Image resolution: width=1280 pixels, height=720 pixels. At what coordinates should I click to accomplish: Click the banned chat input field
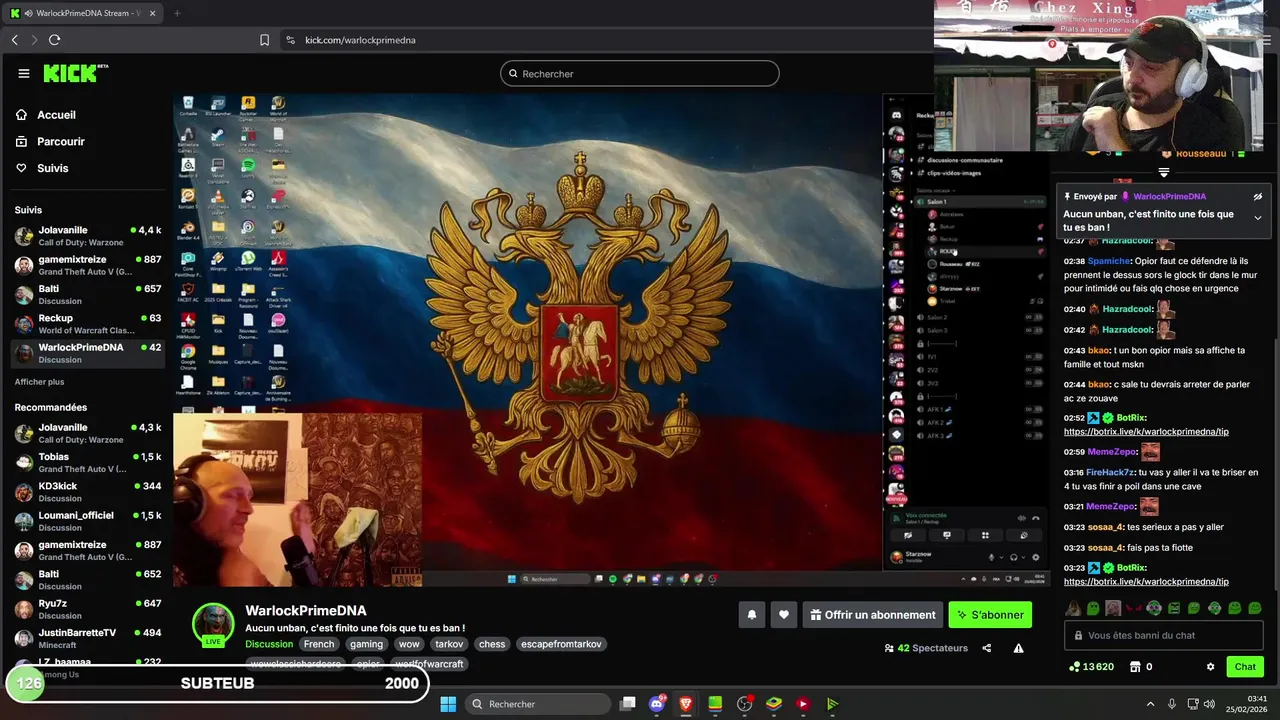click(x=1163, y=635)
